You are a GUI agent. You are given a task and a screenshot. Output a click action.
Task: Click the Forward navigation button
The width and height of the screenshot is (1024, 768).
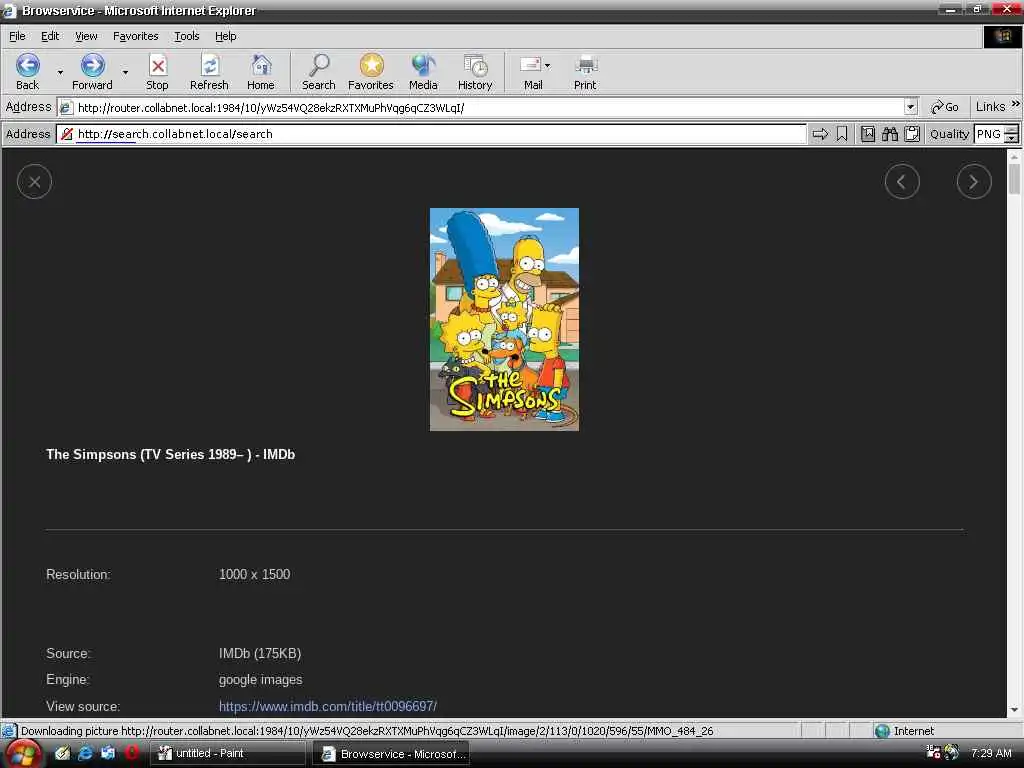(x=92, y=72)
